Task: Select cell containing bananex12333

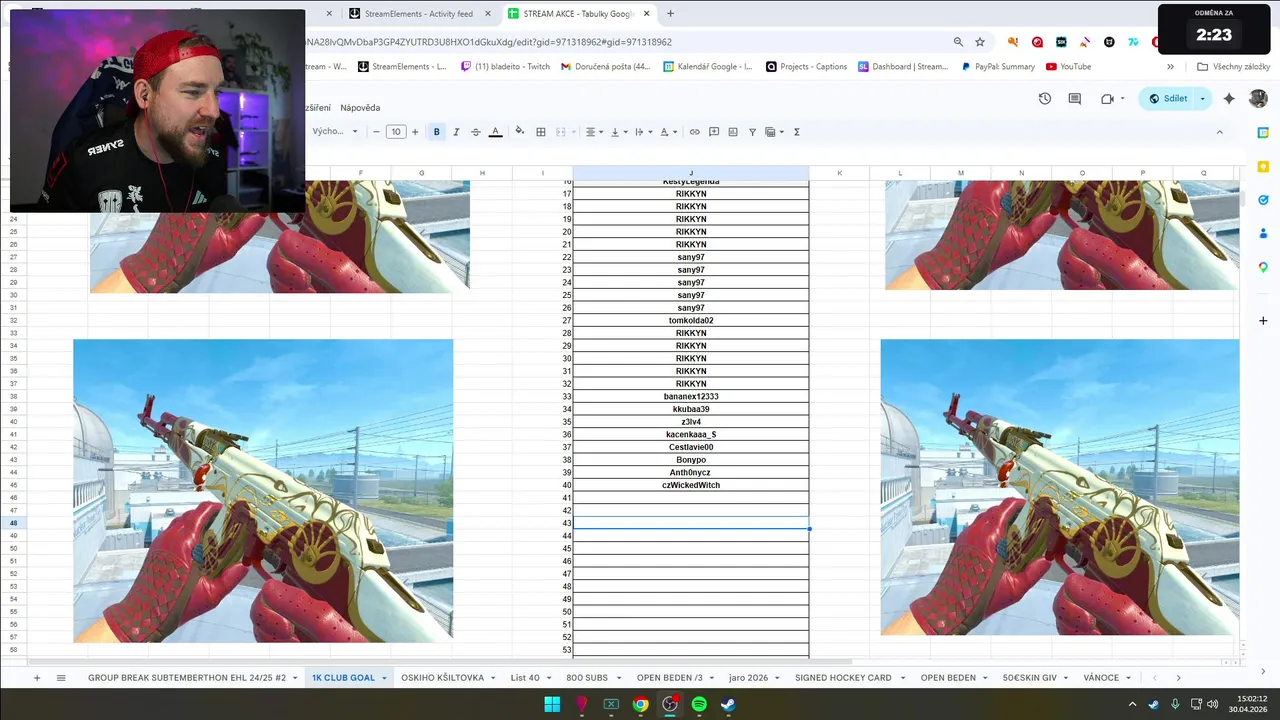Action: tap(691, 397)
